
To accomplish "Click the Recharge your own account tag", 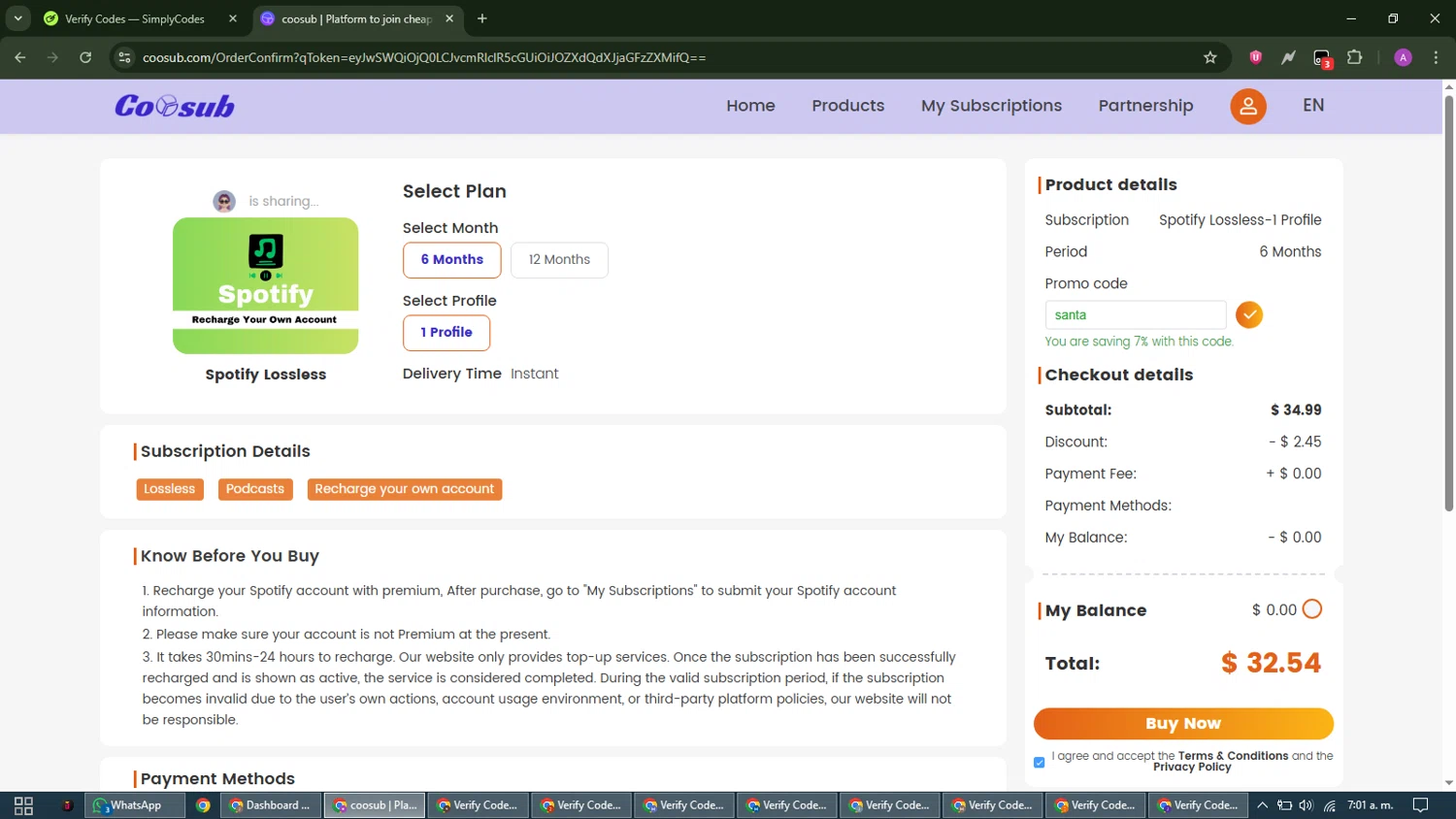I will tap(404, 489).
